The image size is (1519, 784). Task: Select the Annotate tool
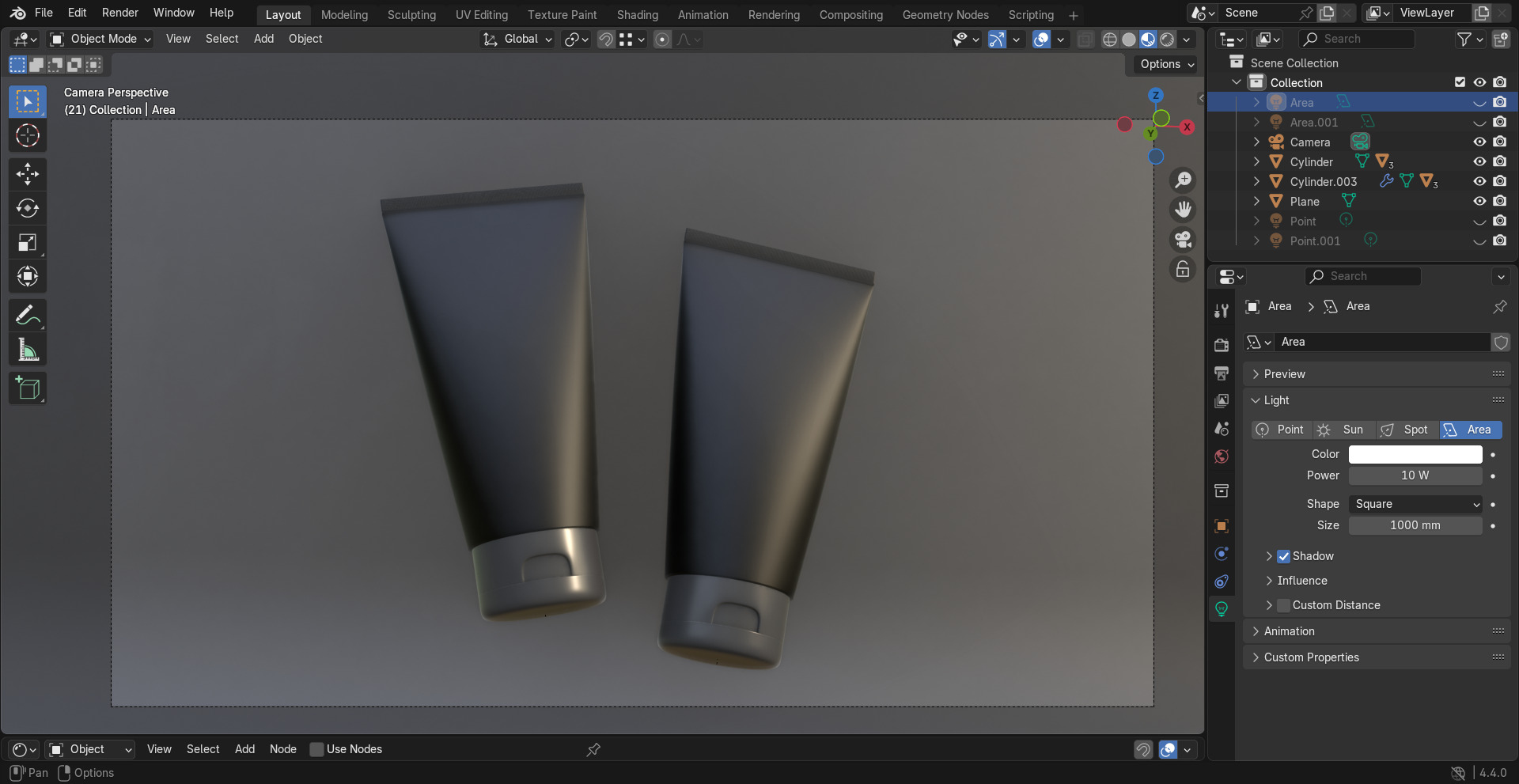[28, 316]
